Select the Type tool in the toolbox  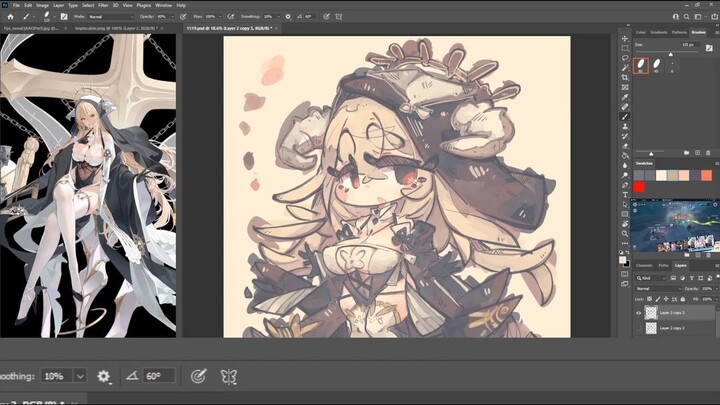tap(625, 195)
